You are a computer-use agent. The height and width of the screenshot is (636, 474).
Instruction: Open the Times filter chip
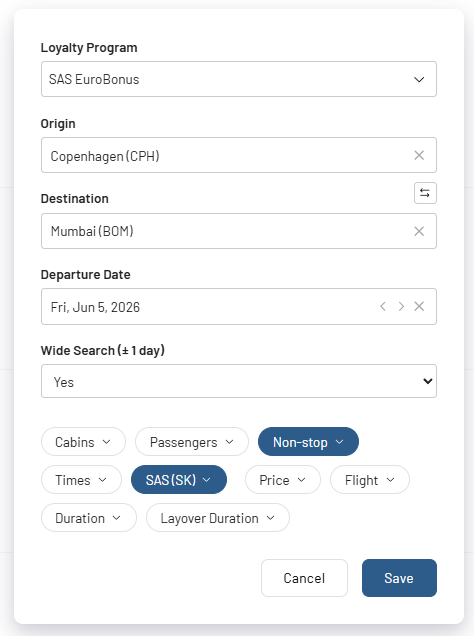pyautogui.click(x=81, y=480)
